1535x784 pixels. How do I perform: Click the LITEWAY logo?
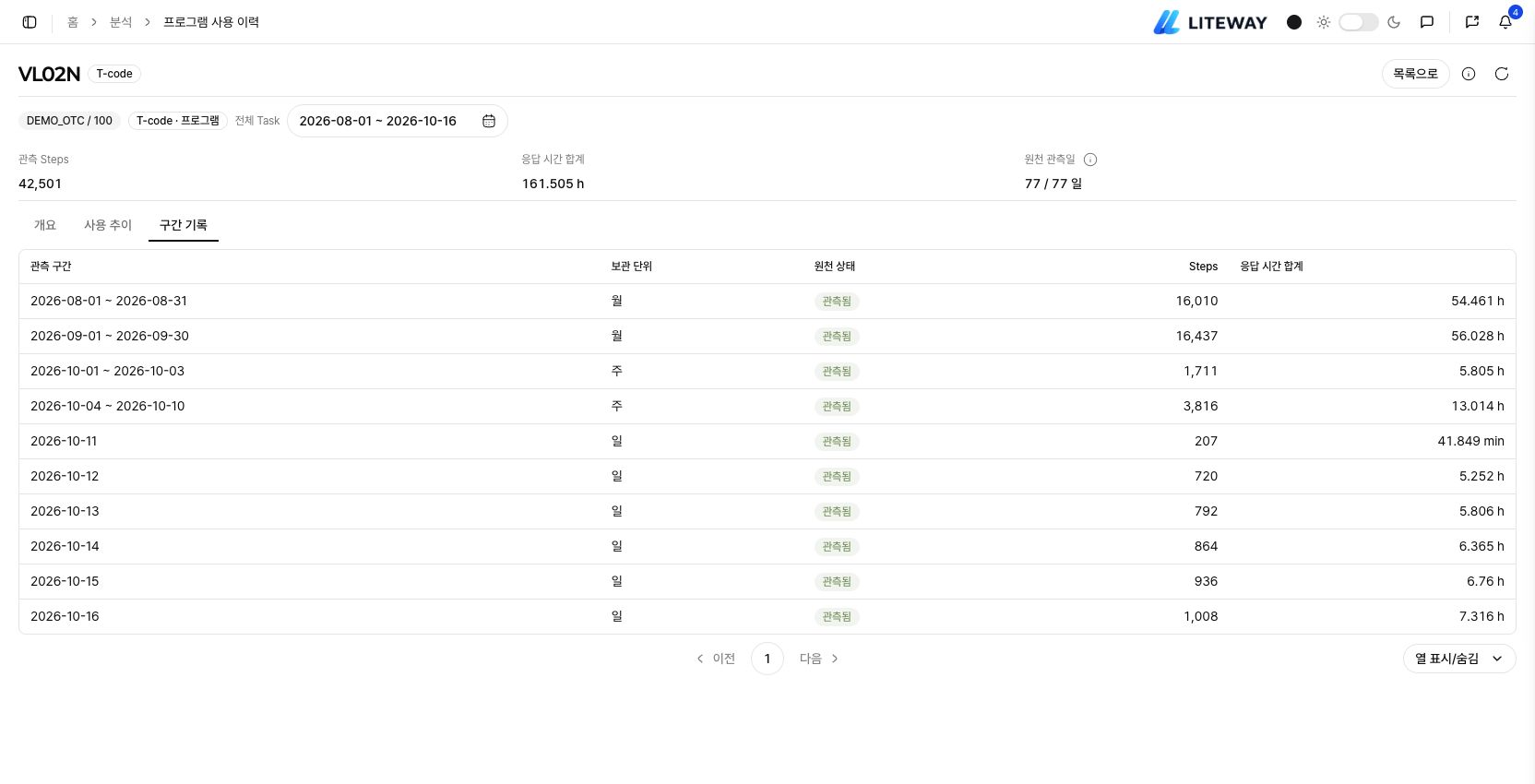(1210, 22)
